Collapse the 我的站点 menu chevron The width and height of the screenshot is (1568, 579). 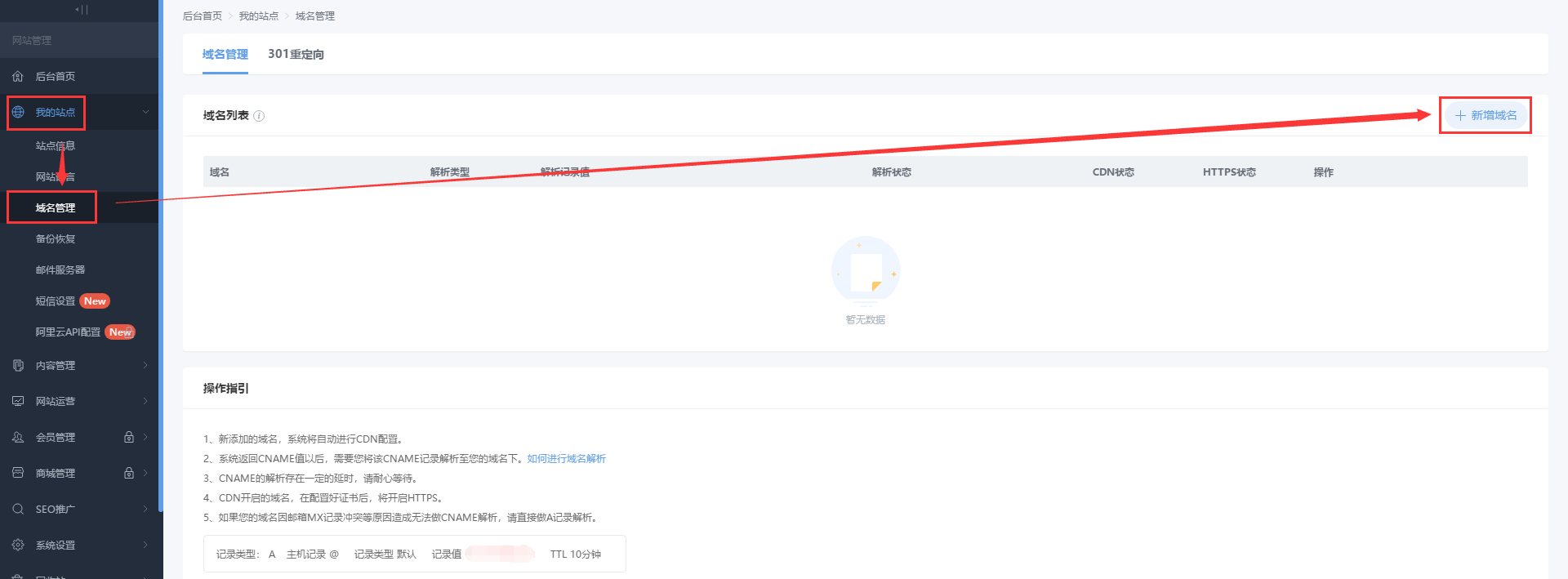point(145,112)
